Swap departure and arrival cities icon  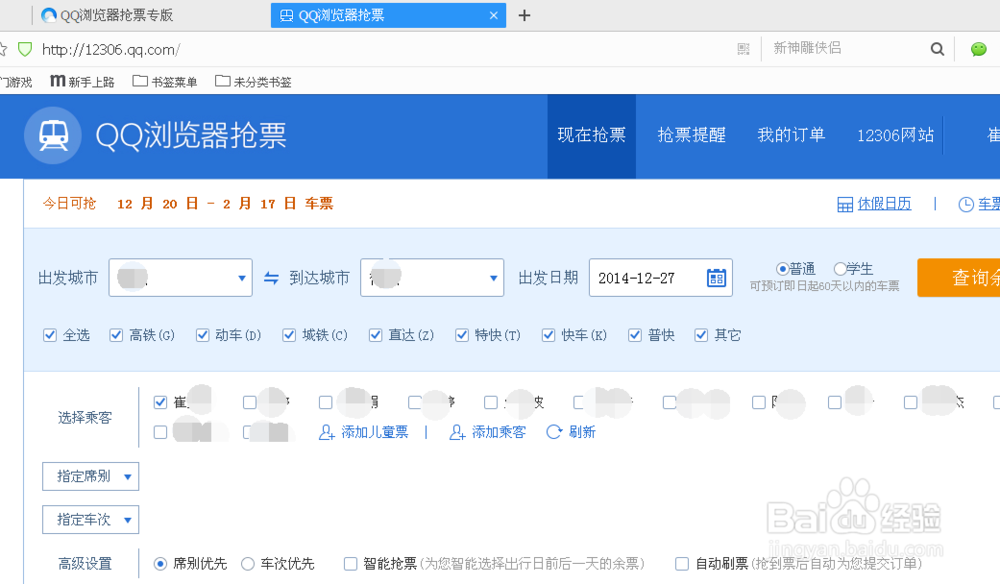pos(271,278)
